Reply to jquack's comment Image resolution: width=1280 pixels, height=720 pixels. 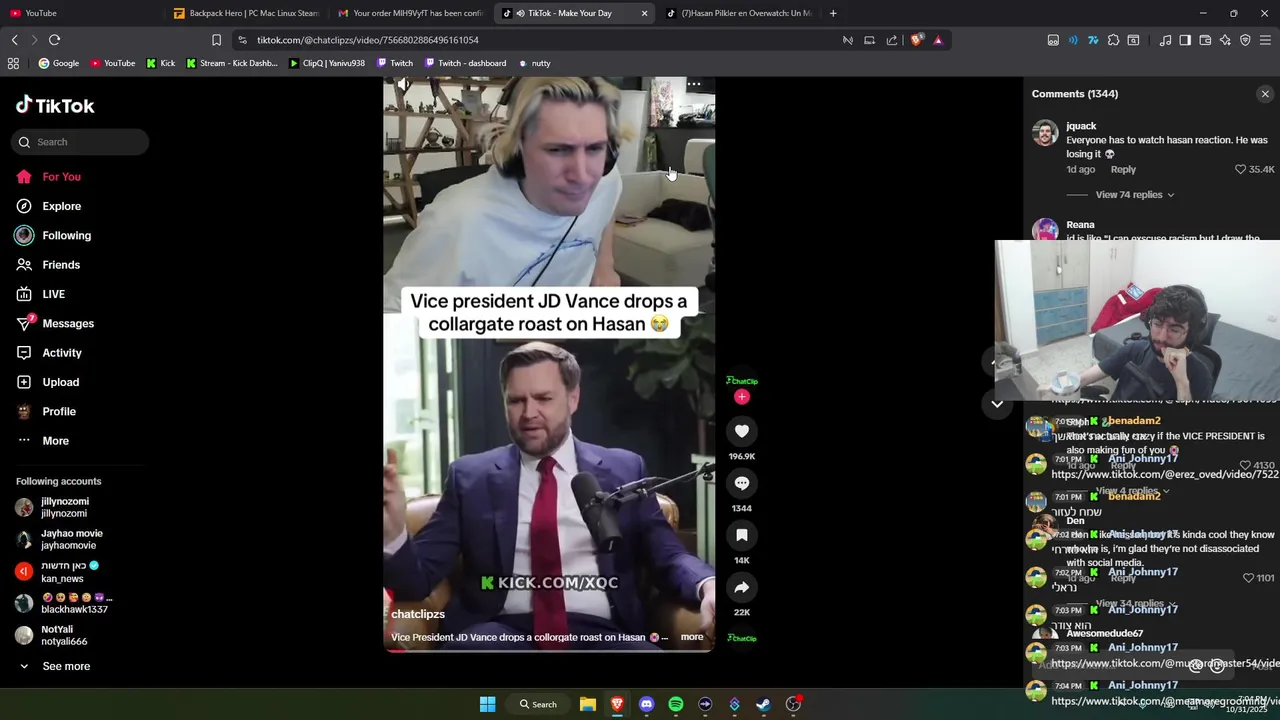(1123, 170)
